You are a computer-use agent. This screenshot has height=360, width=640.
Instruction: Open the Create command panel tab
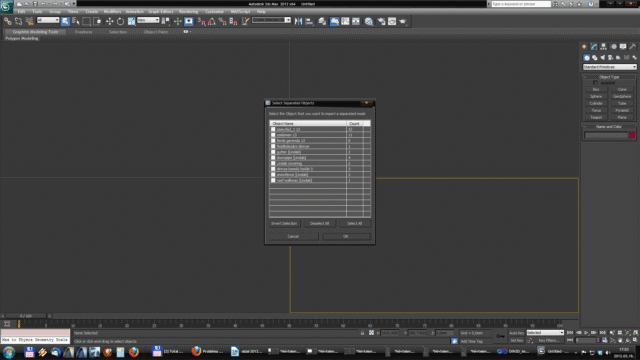[584, 47]
